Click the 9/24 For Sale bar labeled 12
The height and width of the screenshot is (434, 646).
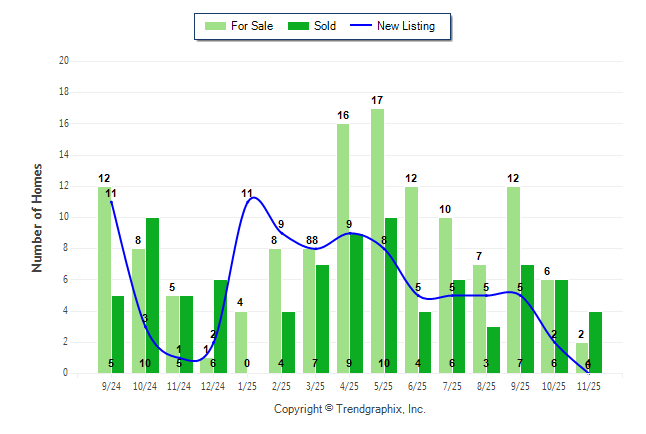[x=105, y=280]
